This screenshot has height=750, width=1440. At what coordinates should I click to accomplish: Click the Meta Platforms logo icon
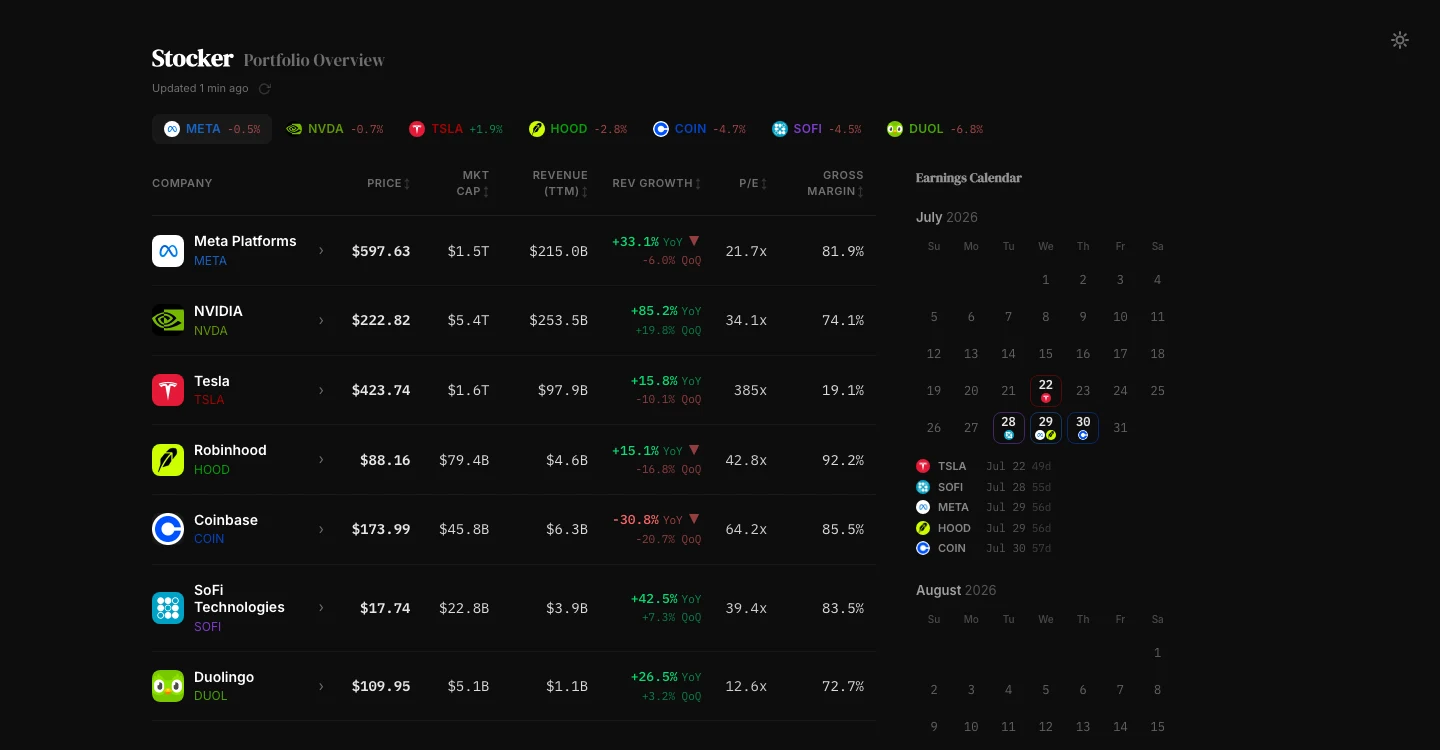[168, 251]
